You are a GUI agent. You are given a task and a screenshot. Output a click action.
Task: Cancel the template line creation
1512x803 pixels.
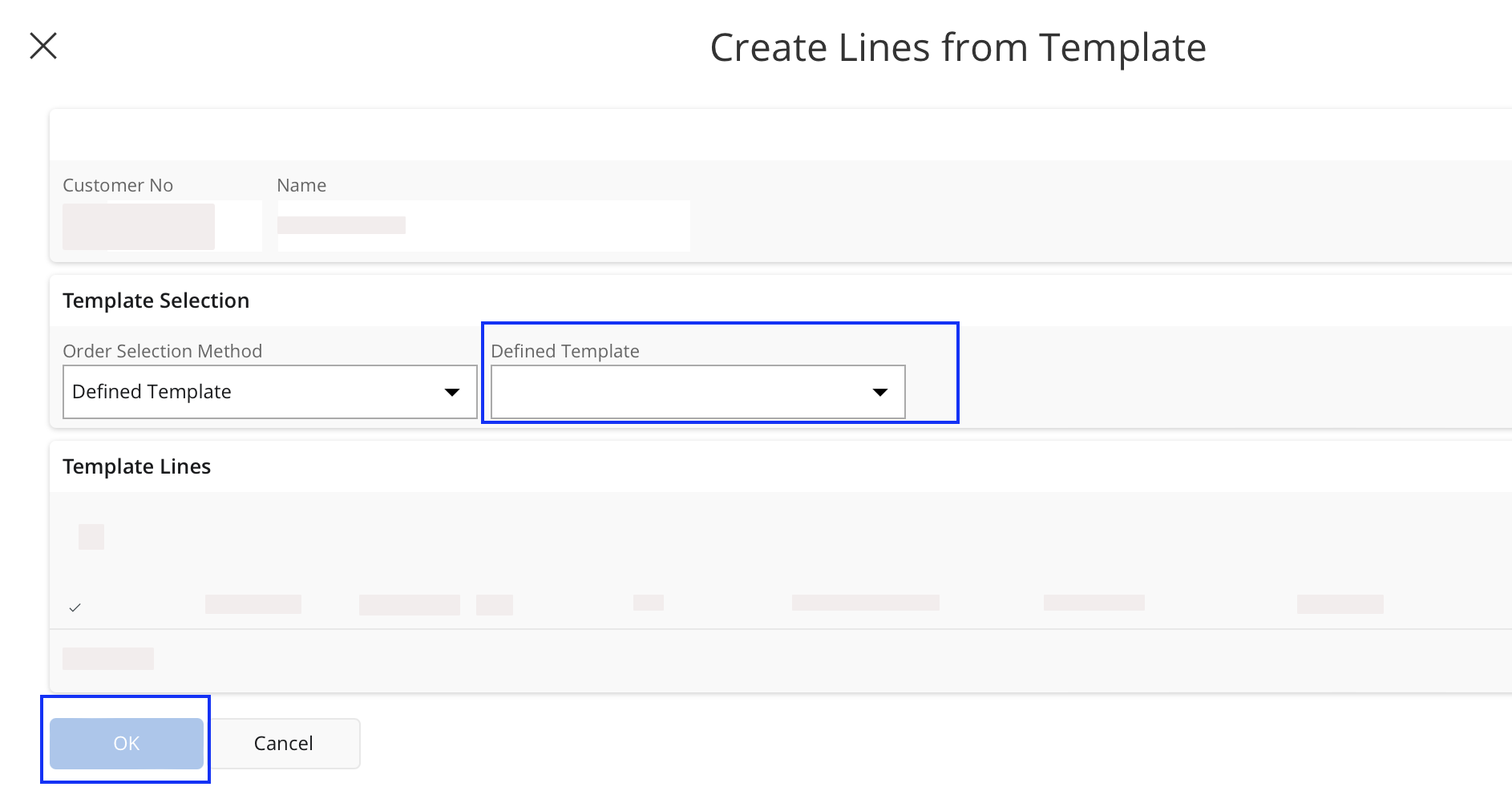[283, 744]
